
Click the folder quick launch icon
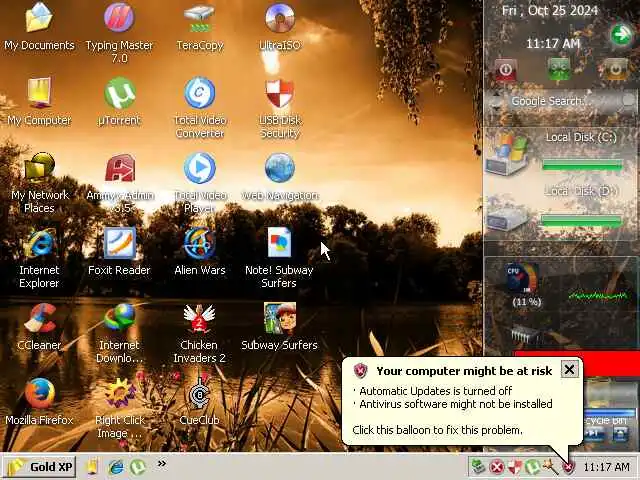point(93,467)
